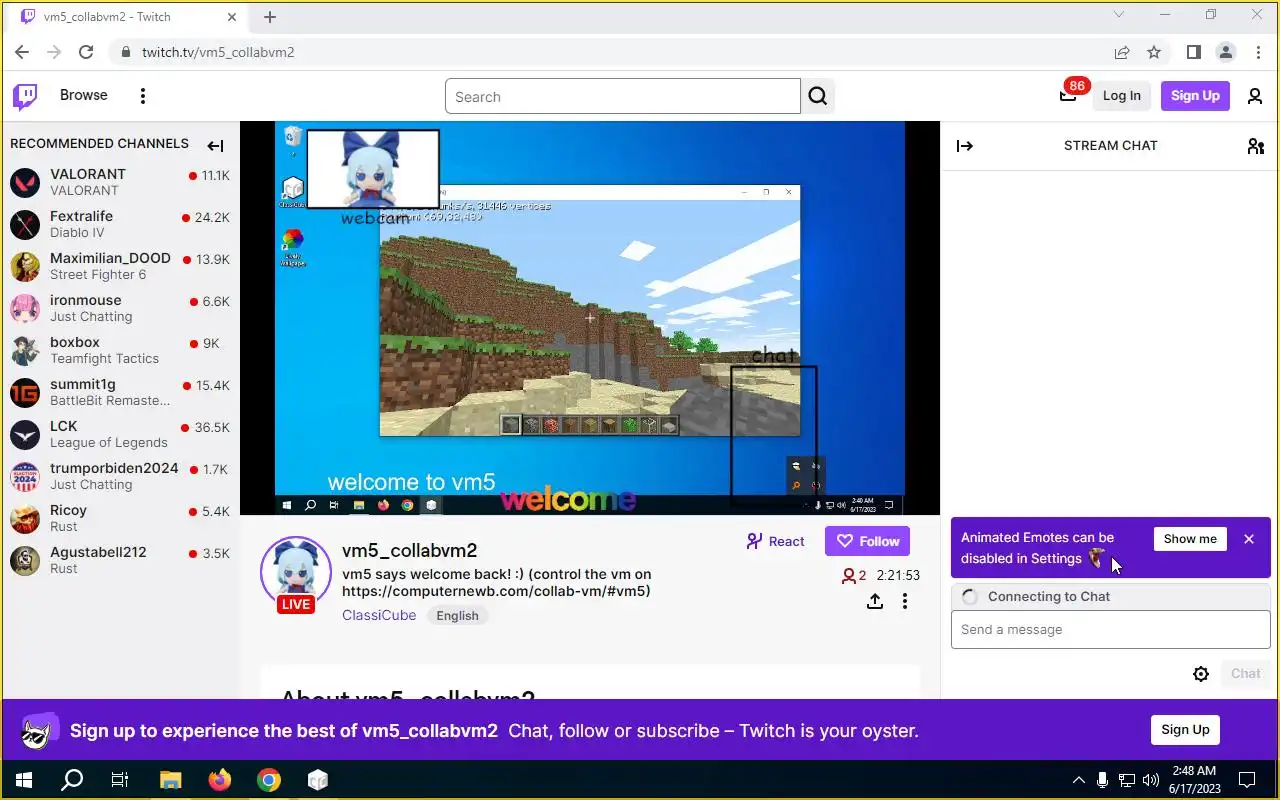Click the browser forward arrow
This screenshot has width=1280, height=800.
click(x=54, y=52)
